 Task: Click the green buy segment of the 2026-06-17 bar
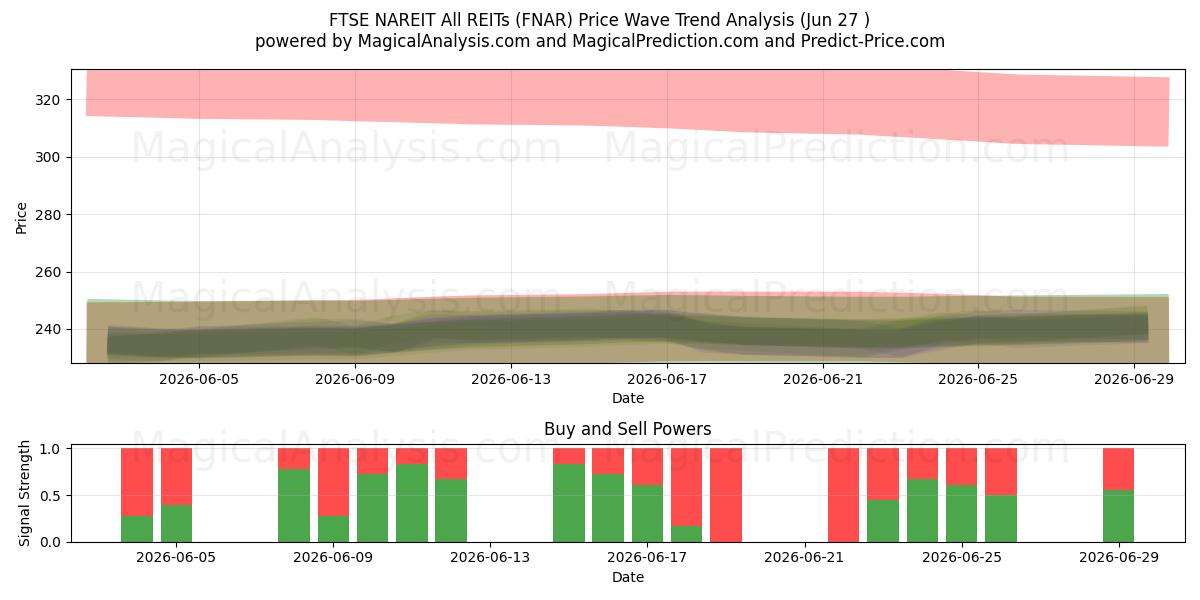[647, 513]
